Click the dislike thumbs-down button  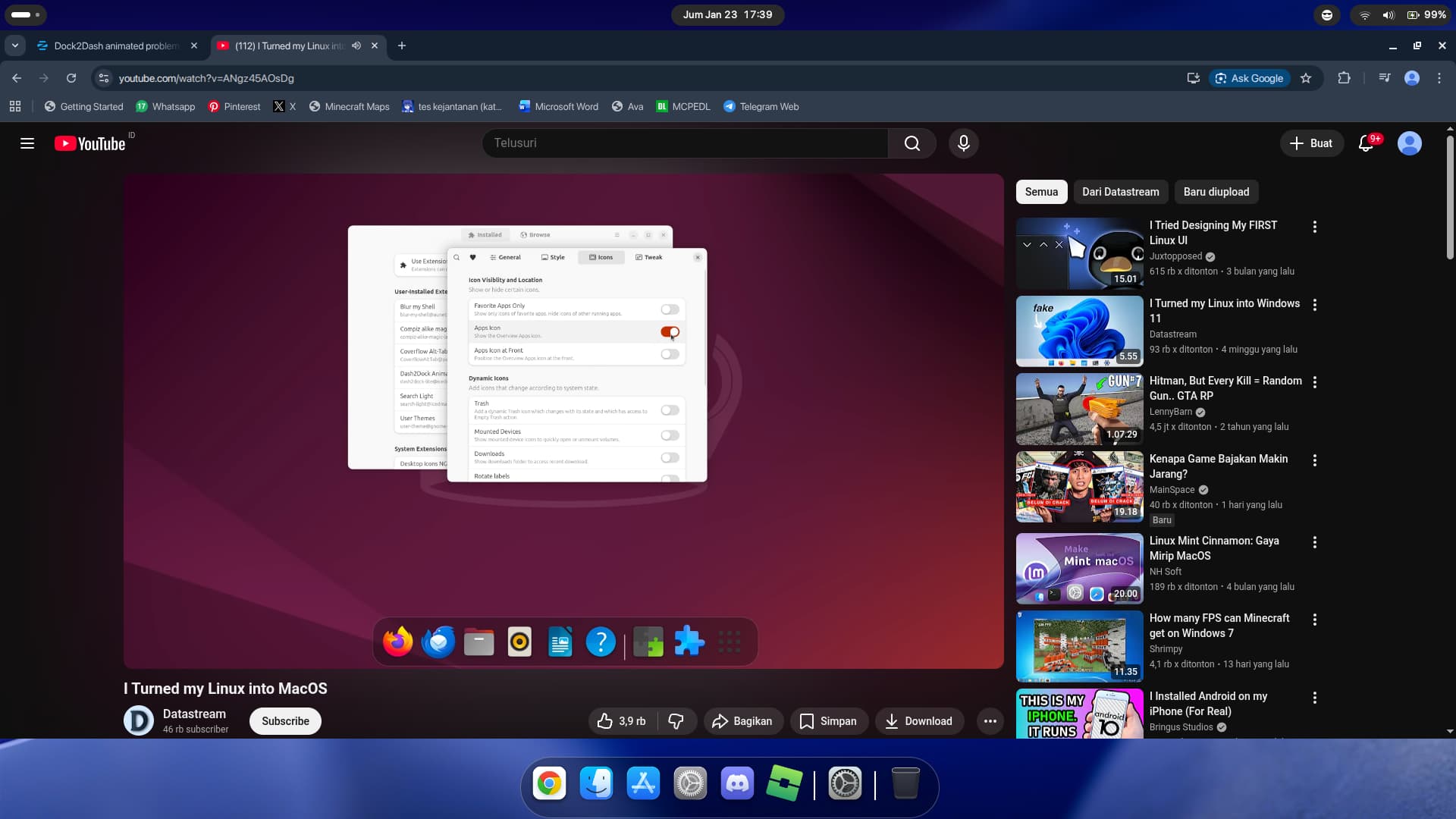coord(676,721)
